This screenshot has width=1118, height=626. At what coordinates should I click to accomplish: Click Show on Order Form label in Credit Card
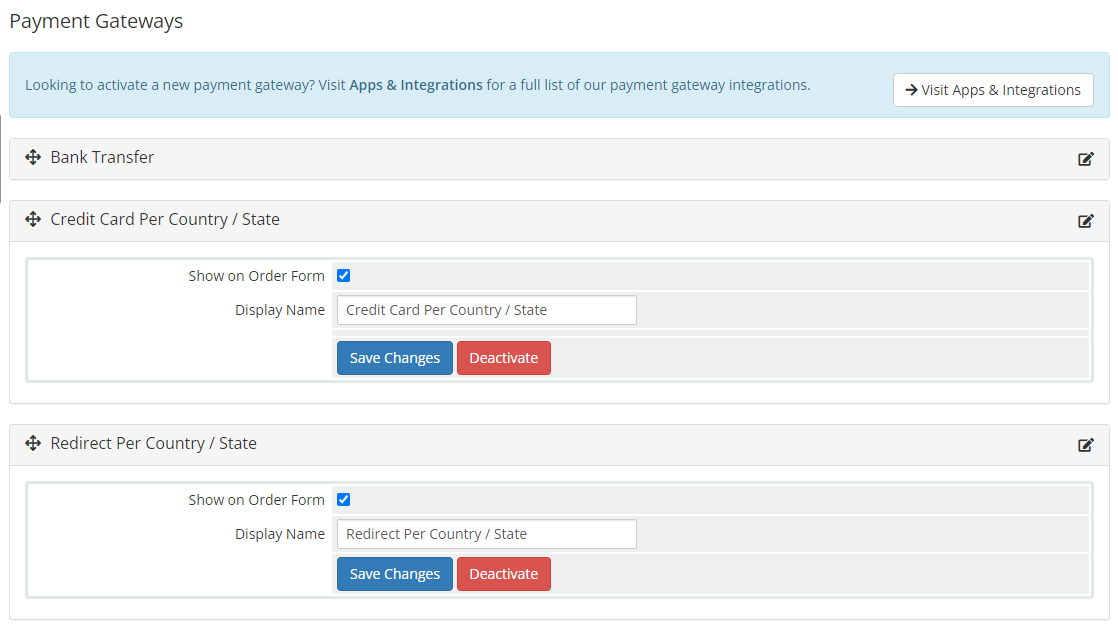pos(256,276)
